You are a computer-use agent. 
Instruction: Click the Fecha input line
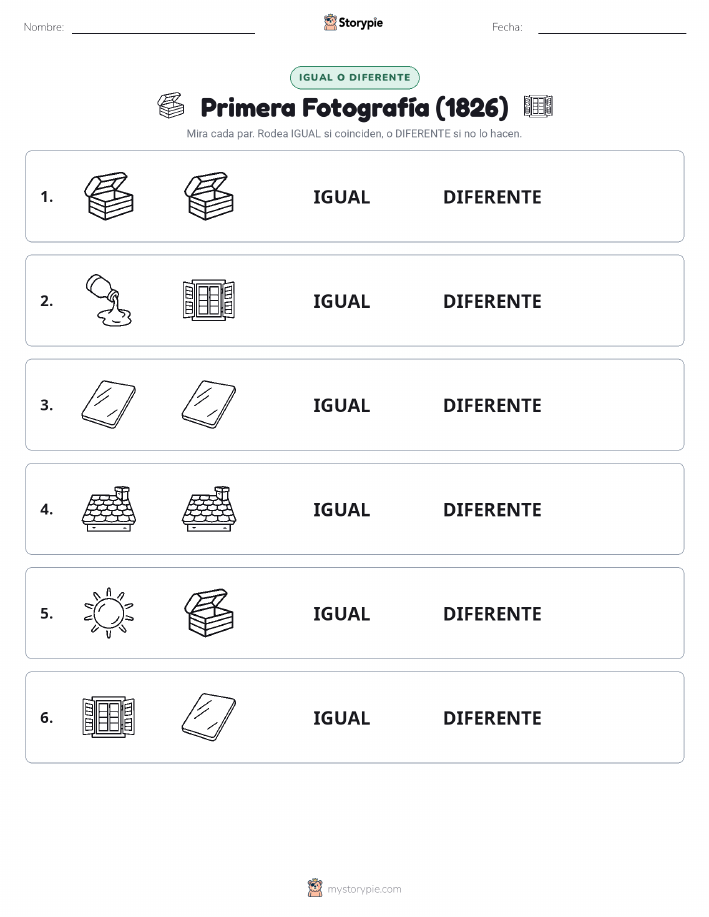point(612,27)
